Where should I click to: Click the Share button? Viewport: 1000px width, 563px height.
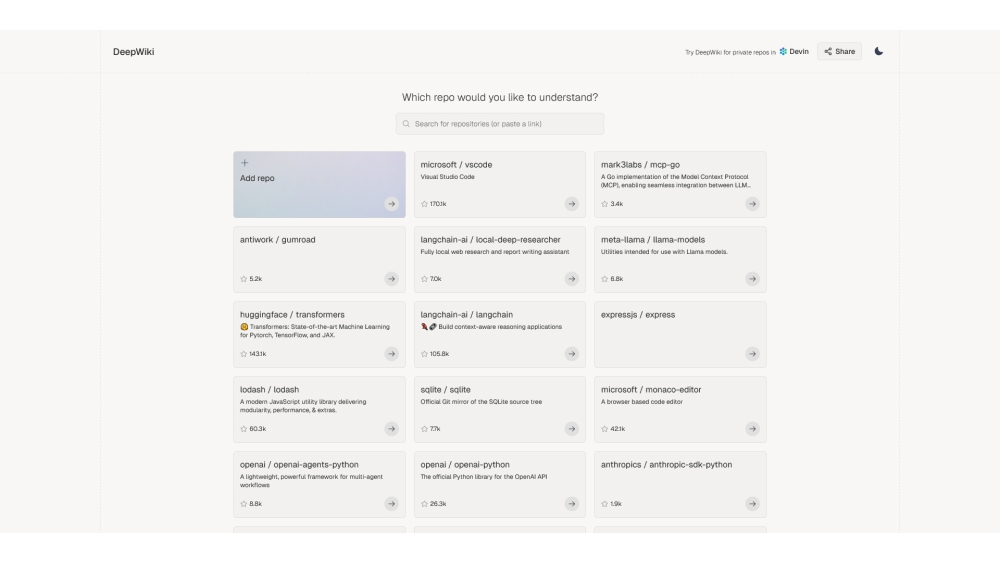(x=840, y=51)
